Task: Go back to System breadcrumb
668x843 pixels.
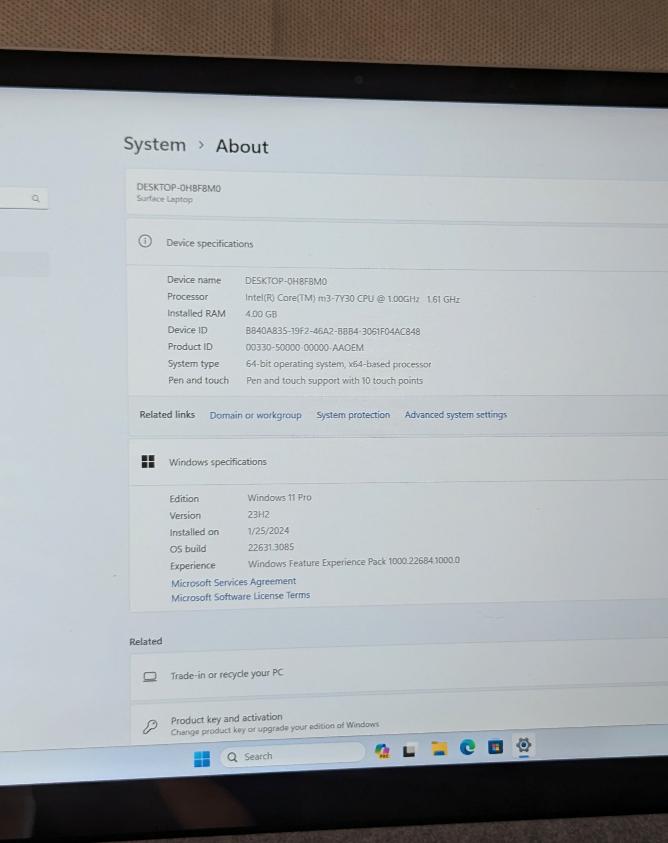Action: pyautogui.click(x=155, y=144)
